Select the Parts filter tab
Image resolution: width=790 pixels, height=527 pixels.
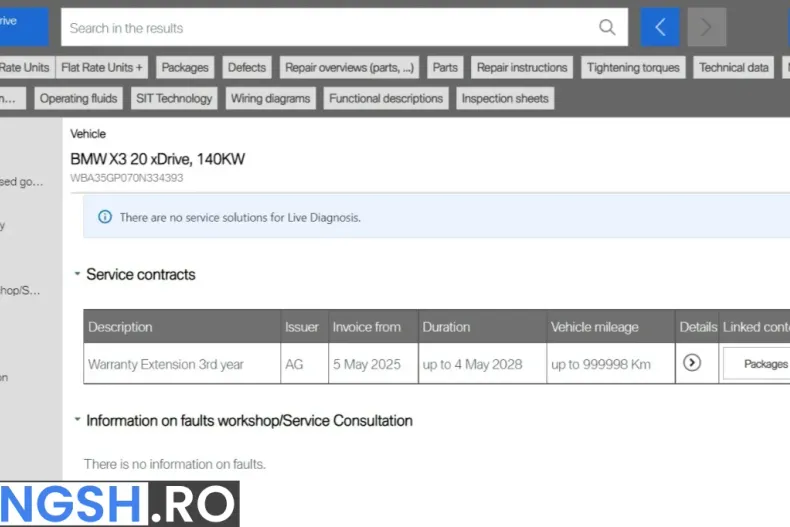click(x=445, y=68)
